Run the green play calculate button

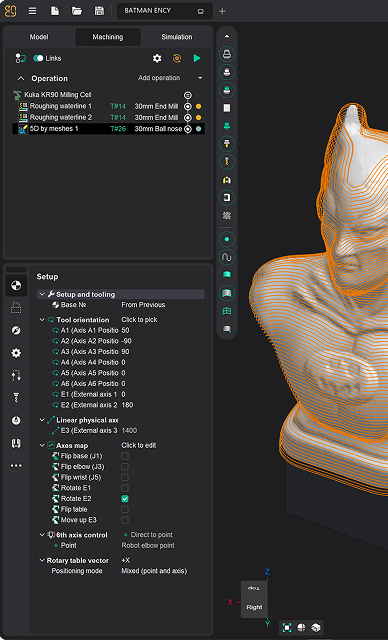[197, 58]
